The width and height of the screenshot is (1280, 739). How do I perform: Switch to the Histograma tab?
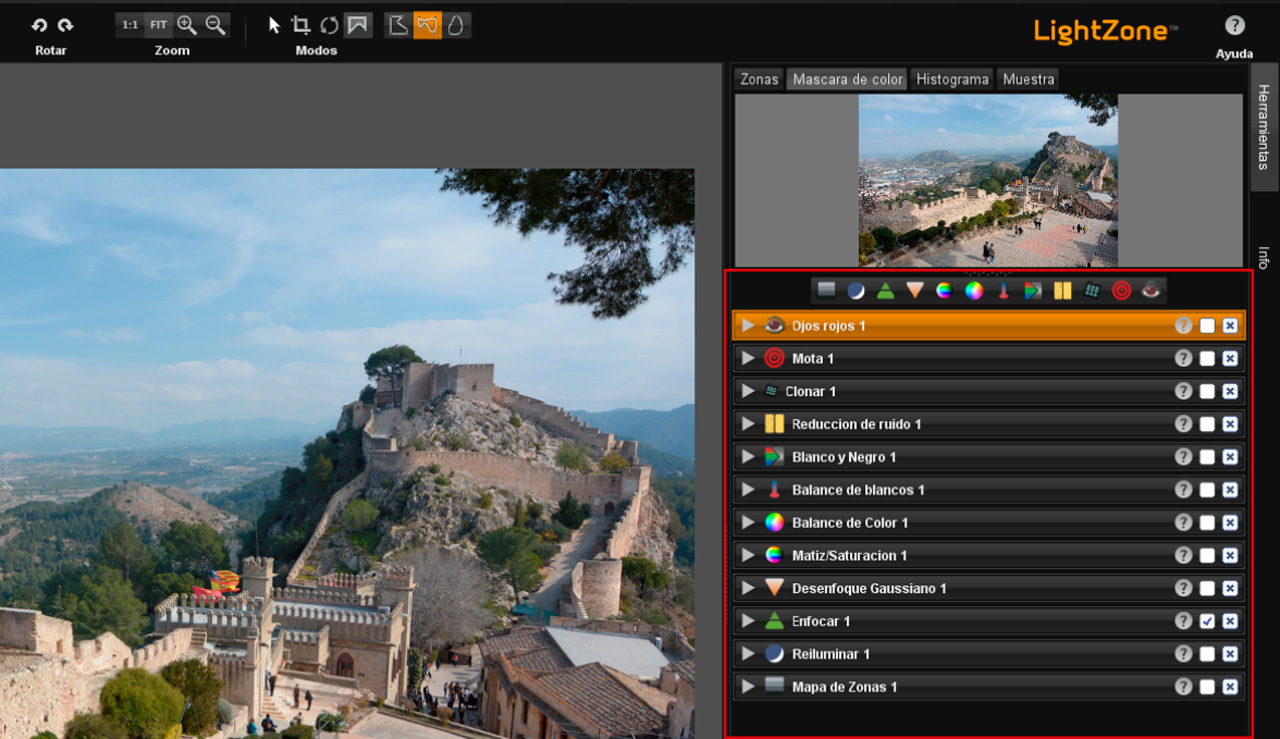(x=951, y=79)
